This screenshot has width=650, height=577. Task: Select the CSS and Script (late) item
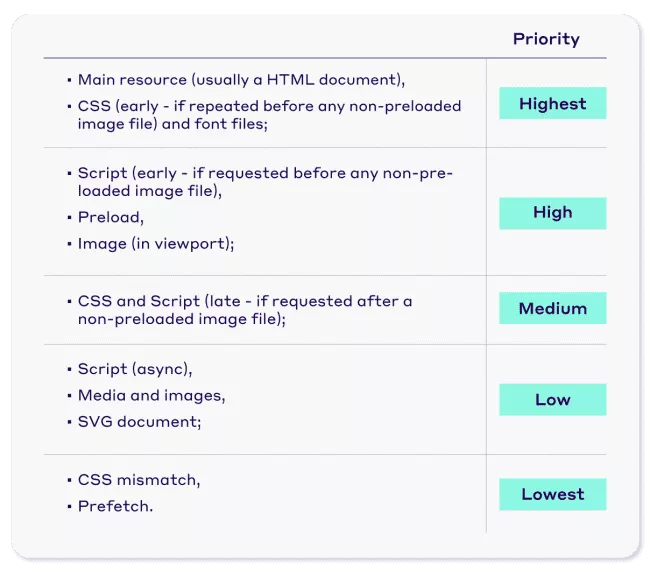tap(244, 309)
